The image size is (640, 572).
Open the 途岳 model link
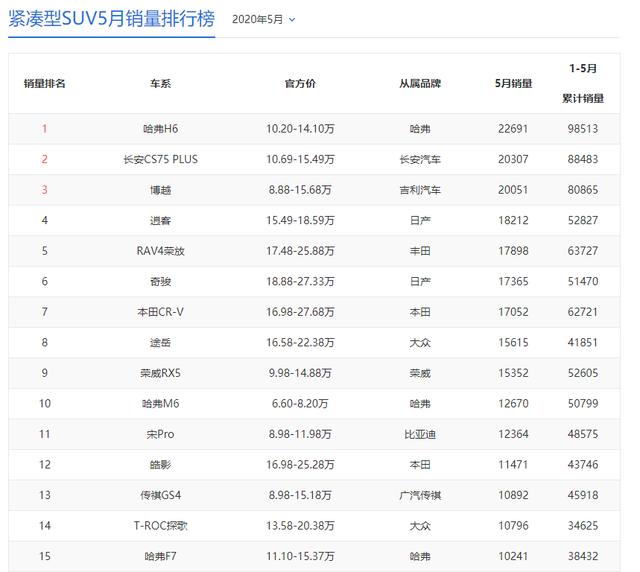[160, 343]
